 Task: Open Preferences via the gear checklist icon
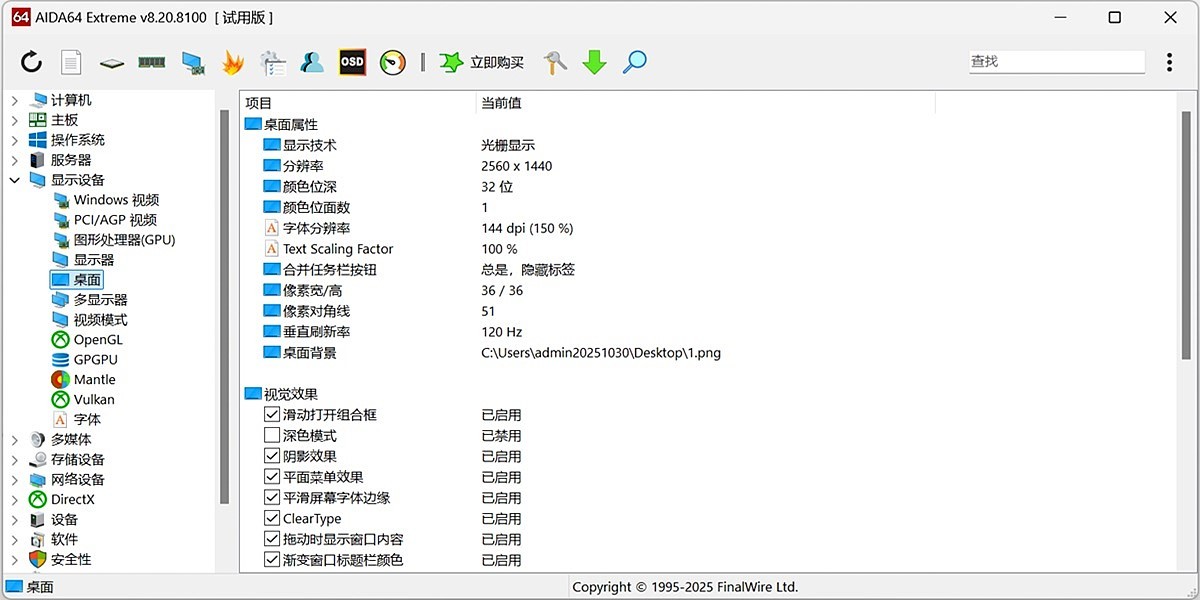point(272,62)
